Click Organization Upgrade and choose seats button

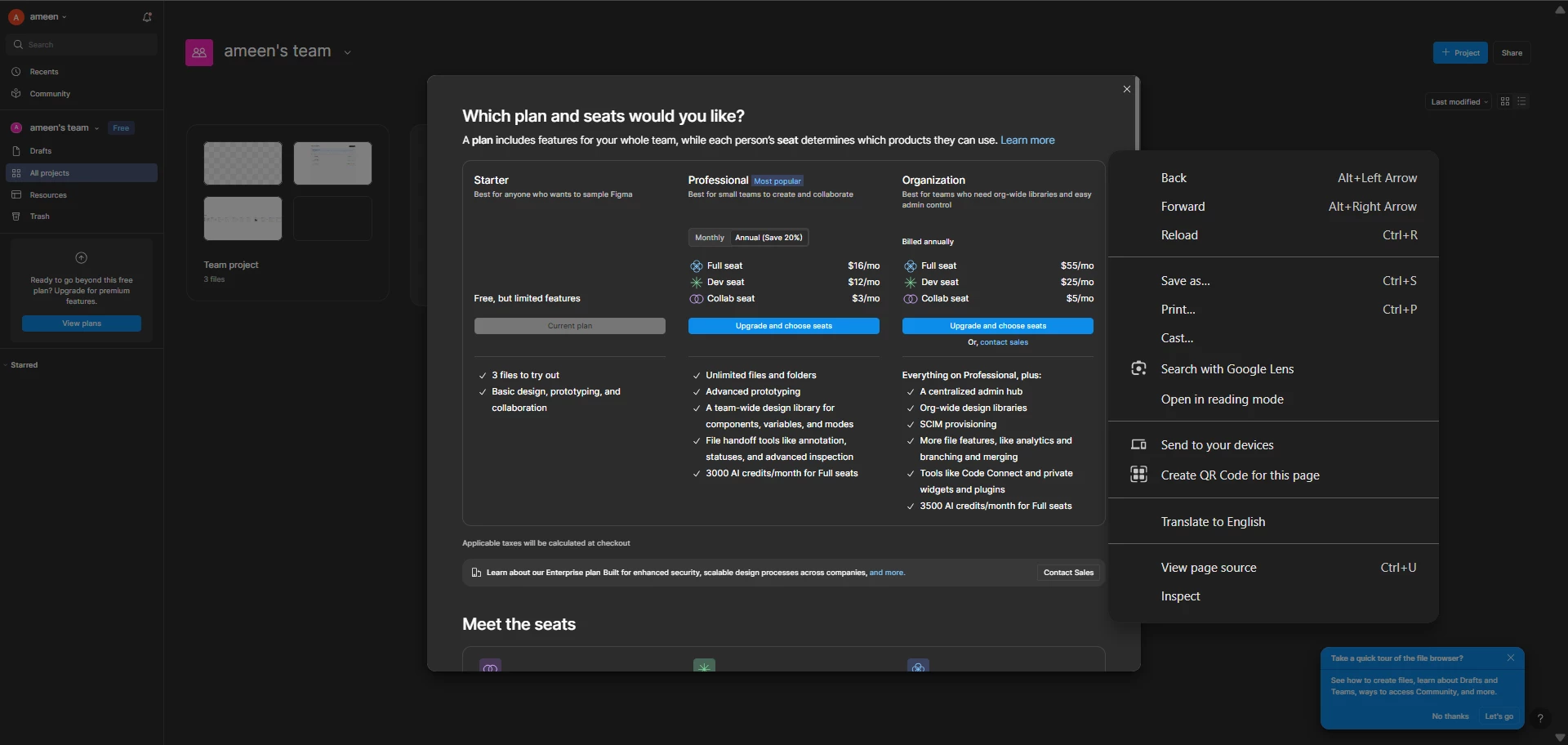pyautogui.click(x=998, y=326)
